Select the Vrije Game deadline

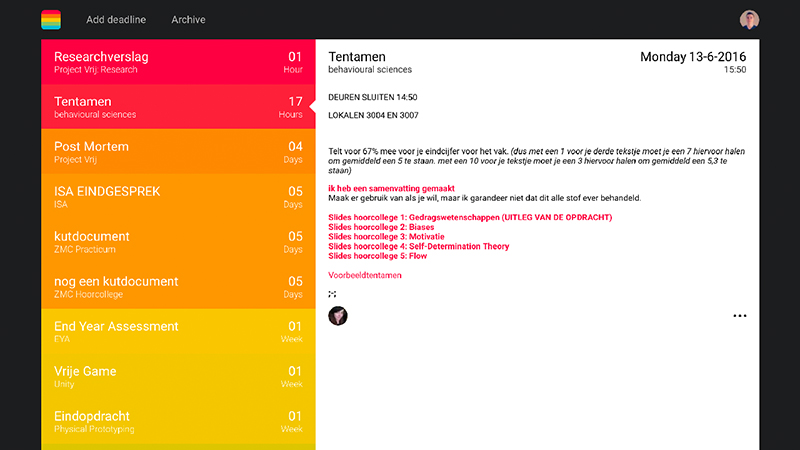[178, 376]
